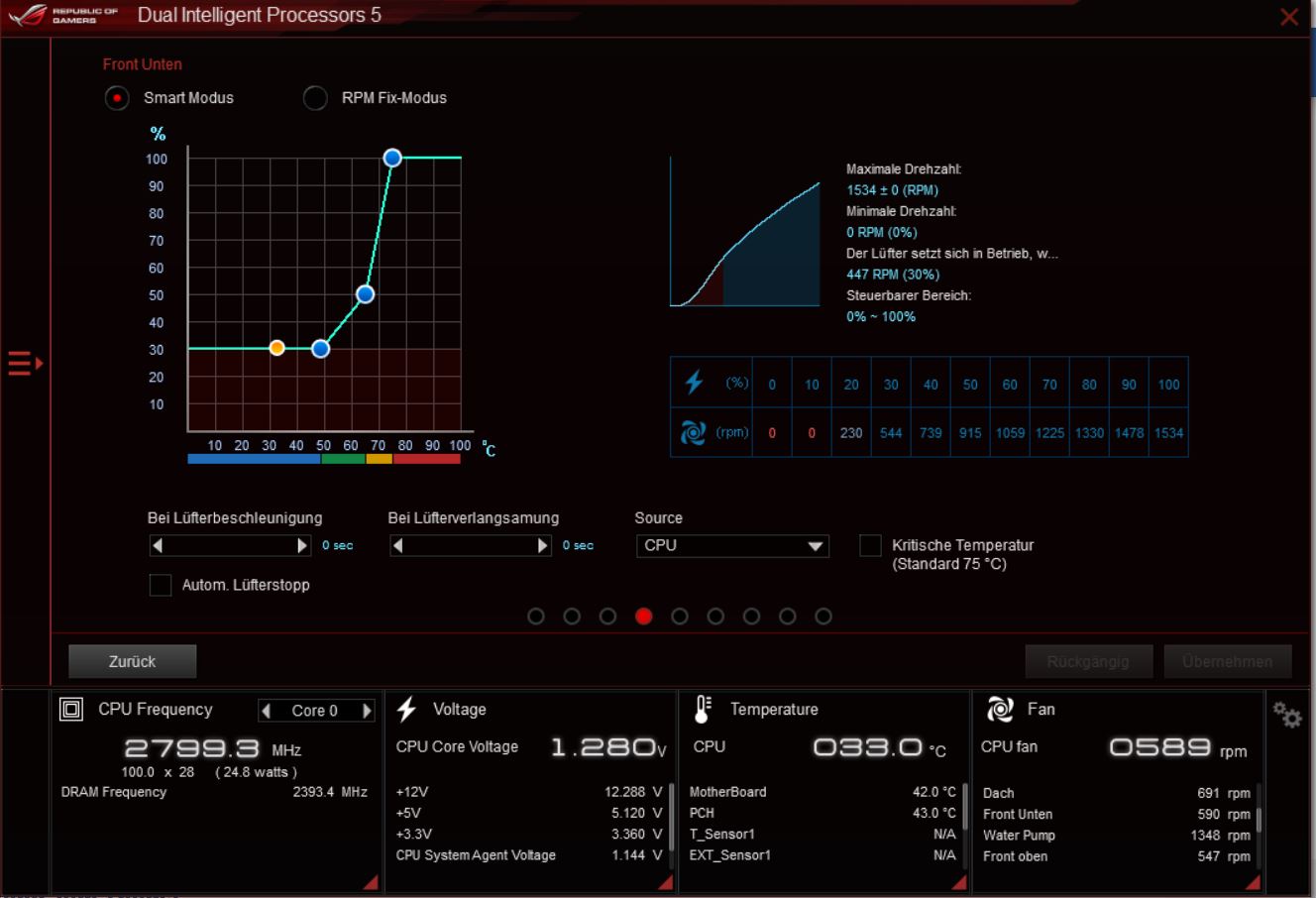This screenshot has width=1316, height=898.
Task: Click the 50% fan curve point
Action: pyautogui.click(x=365, y=294)
